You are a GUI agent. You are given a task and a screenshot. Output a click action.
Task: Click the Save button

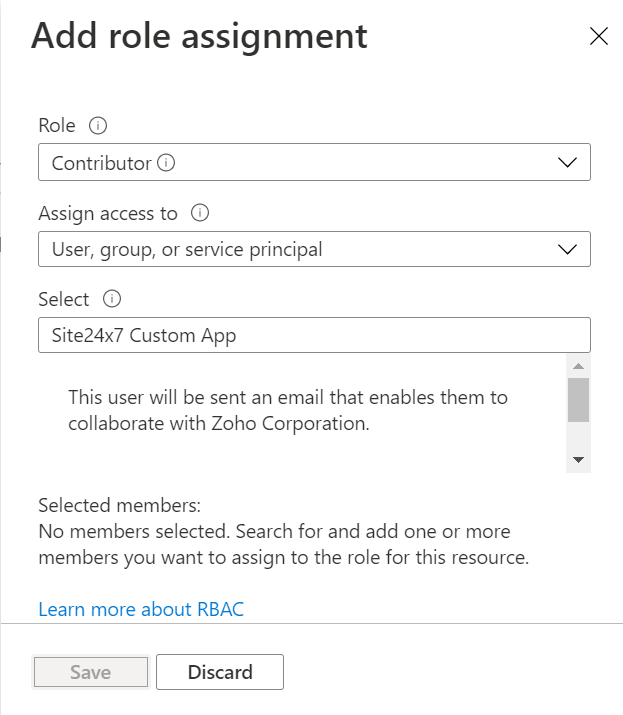click(91, 672)
